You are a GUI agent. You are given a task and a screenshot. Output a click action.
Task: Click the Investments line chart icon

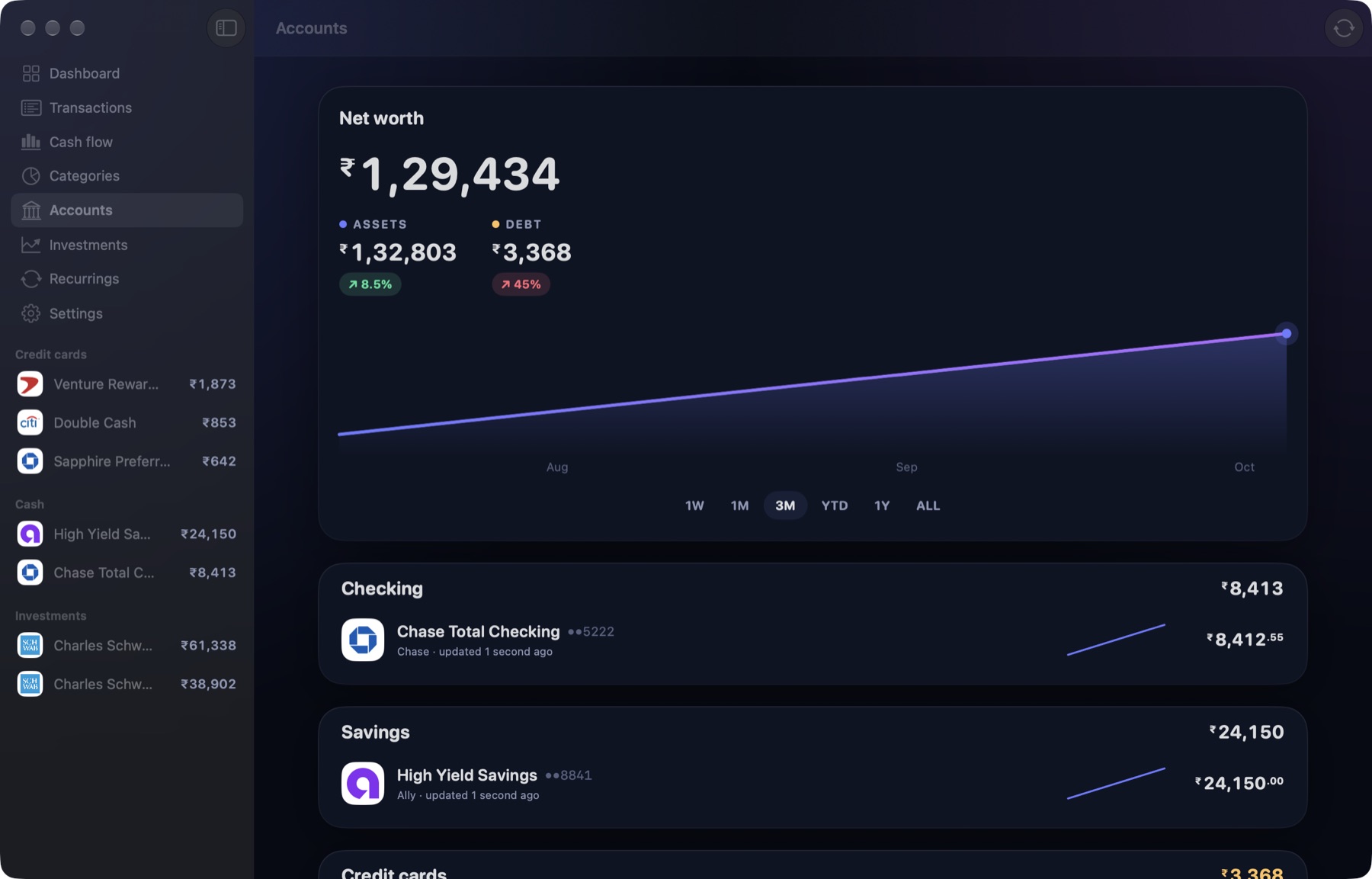pyautogui.click(x=31, y=245)
